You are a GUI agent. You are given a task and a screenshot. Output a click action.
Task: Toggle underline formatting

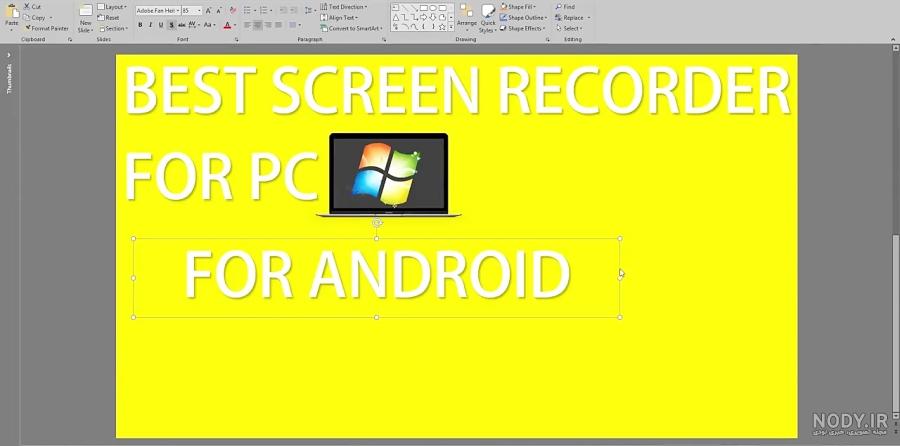161,25
